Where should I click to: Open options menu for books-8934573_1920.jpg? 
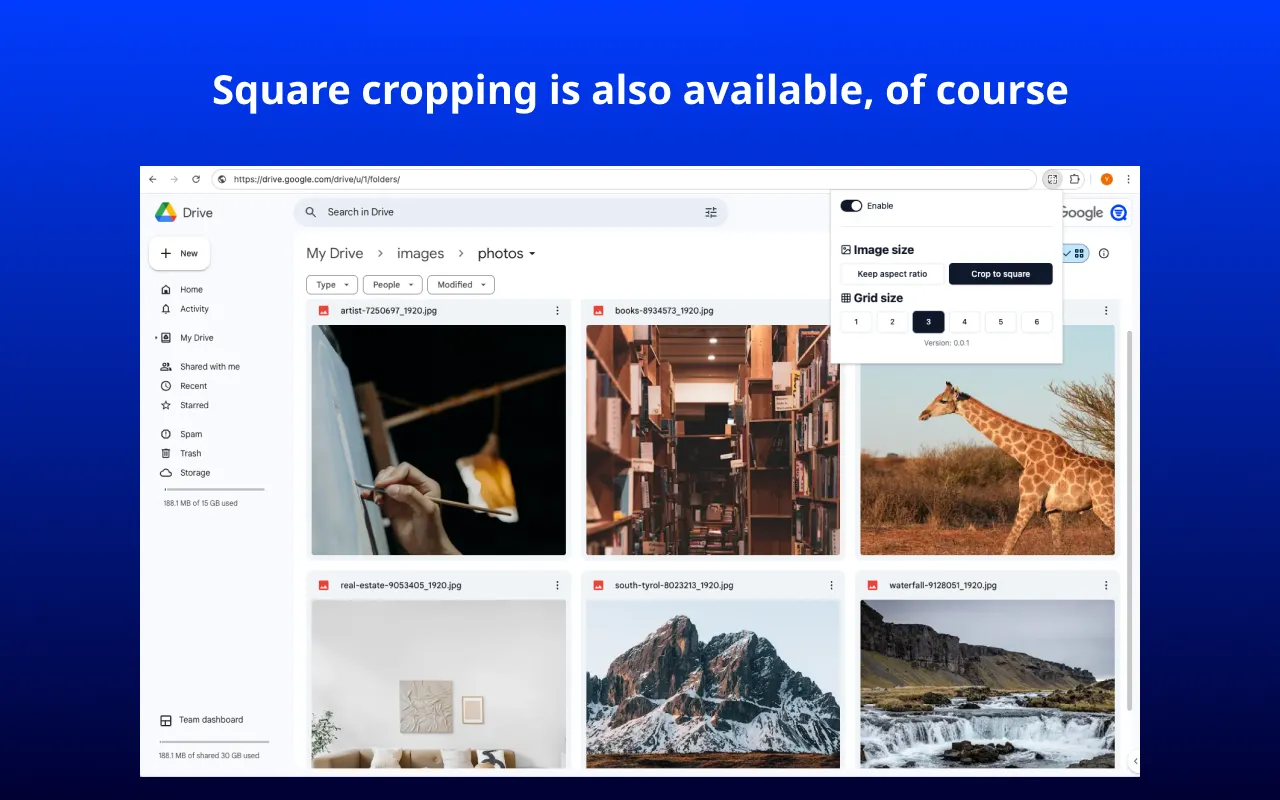coord(831,310)
